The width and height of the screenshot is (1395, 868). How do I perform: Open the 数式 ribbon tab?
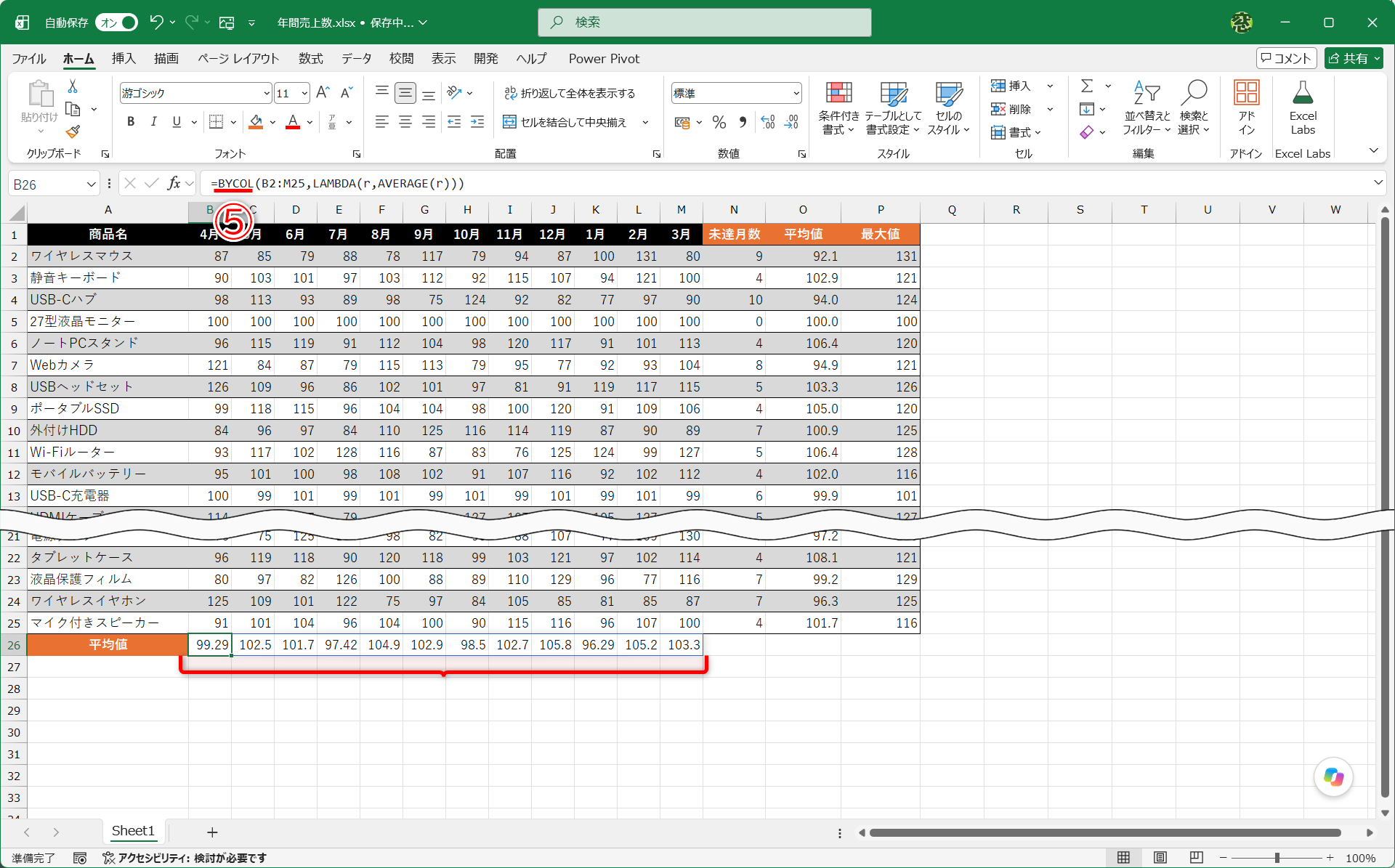(310, 58)
